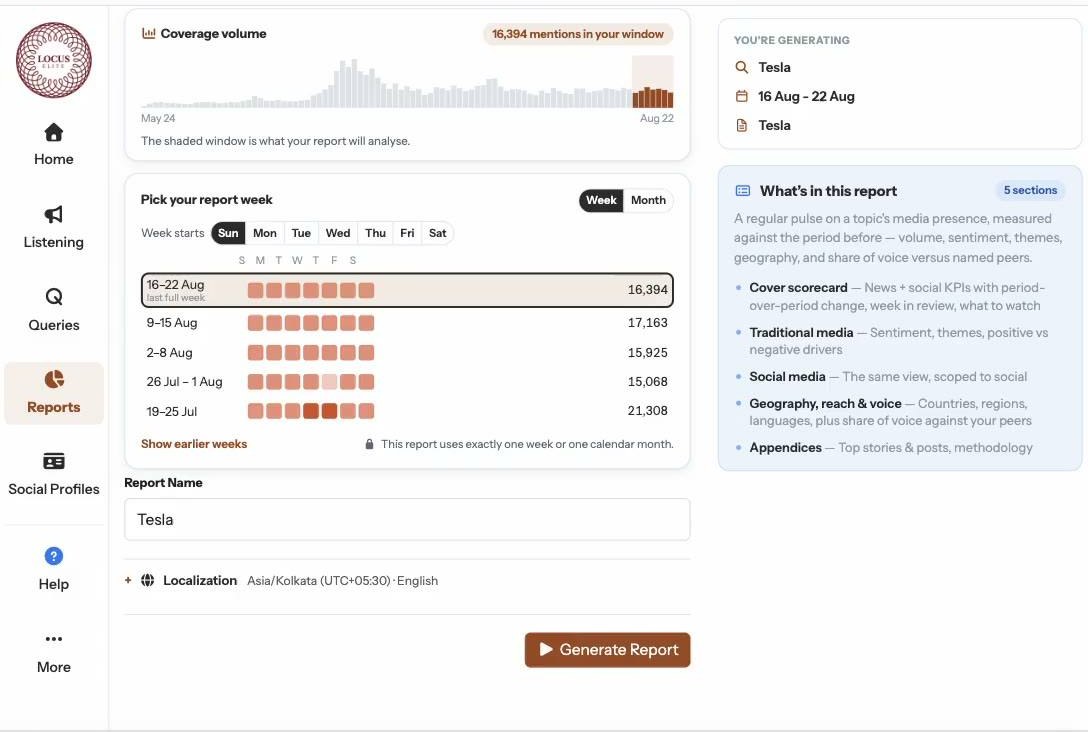
Task: Open the Reports menu label
Action: (53, 407)
